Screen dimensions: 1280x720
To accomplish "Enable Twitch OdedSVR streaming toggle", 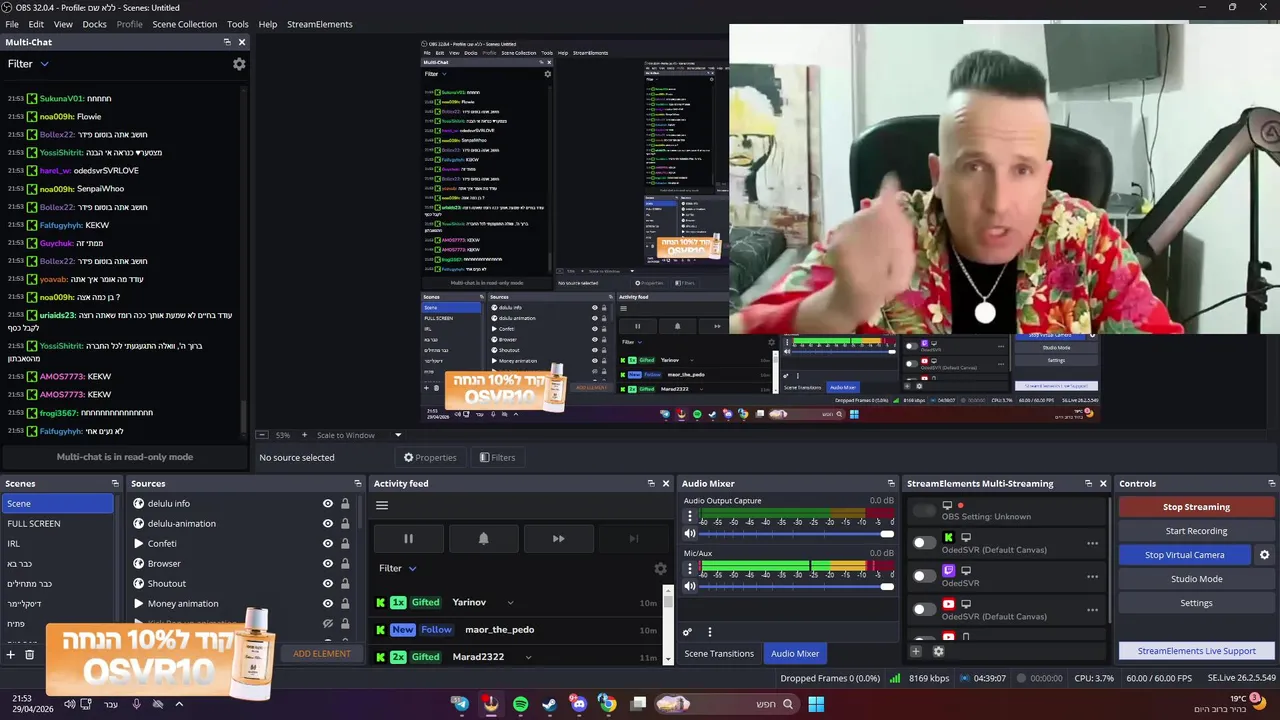I will 924,576.
